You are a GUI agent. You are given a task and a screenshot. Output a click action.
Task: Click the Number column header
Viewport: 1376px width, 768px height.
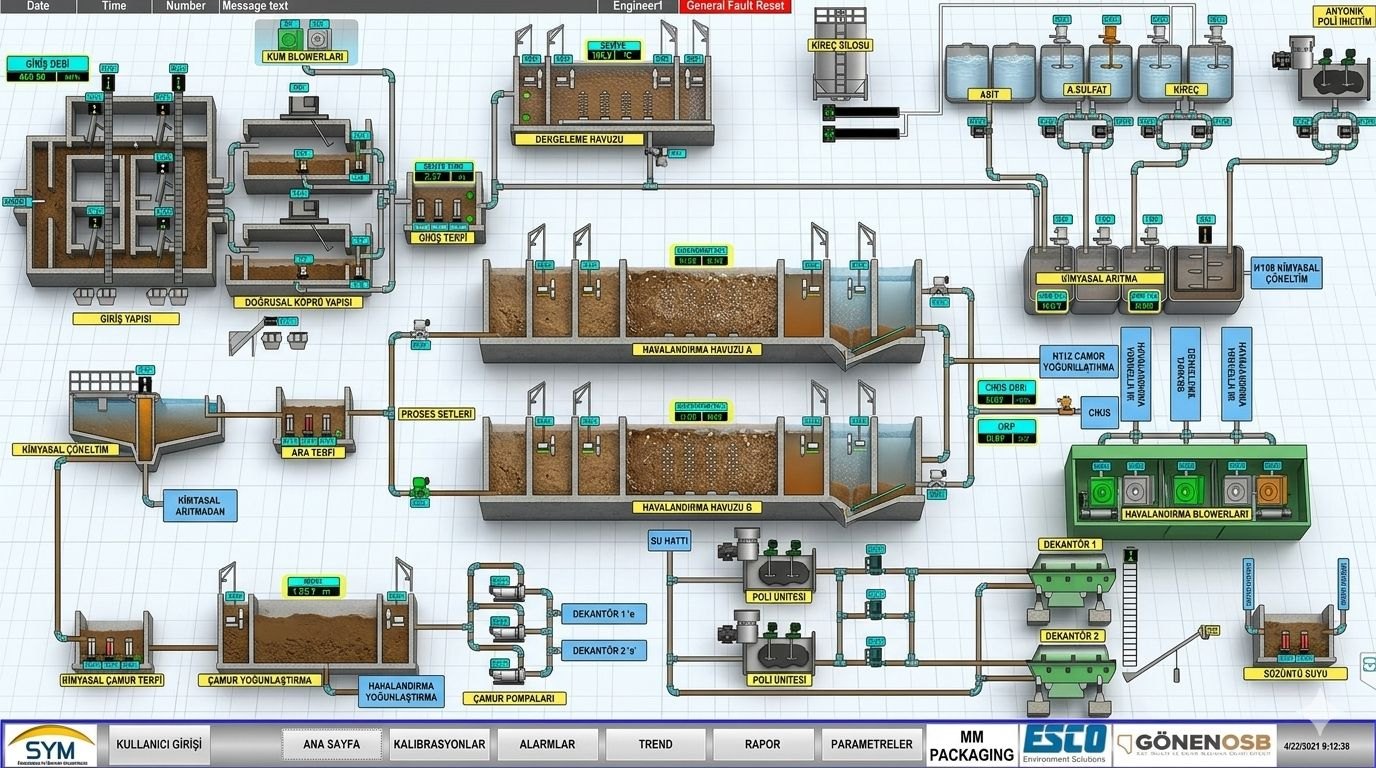pyautogui.click(x=186, y=6)
